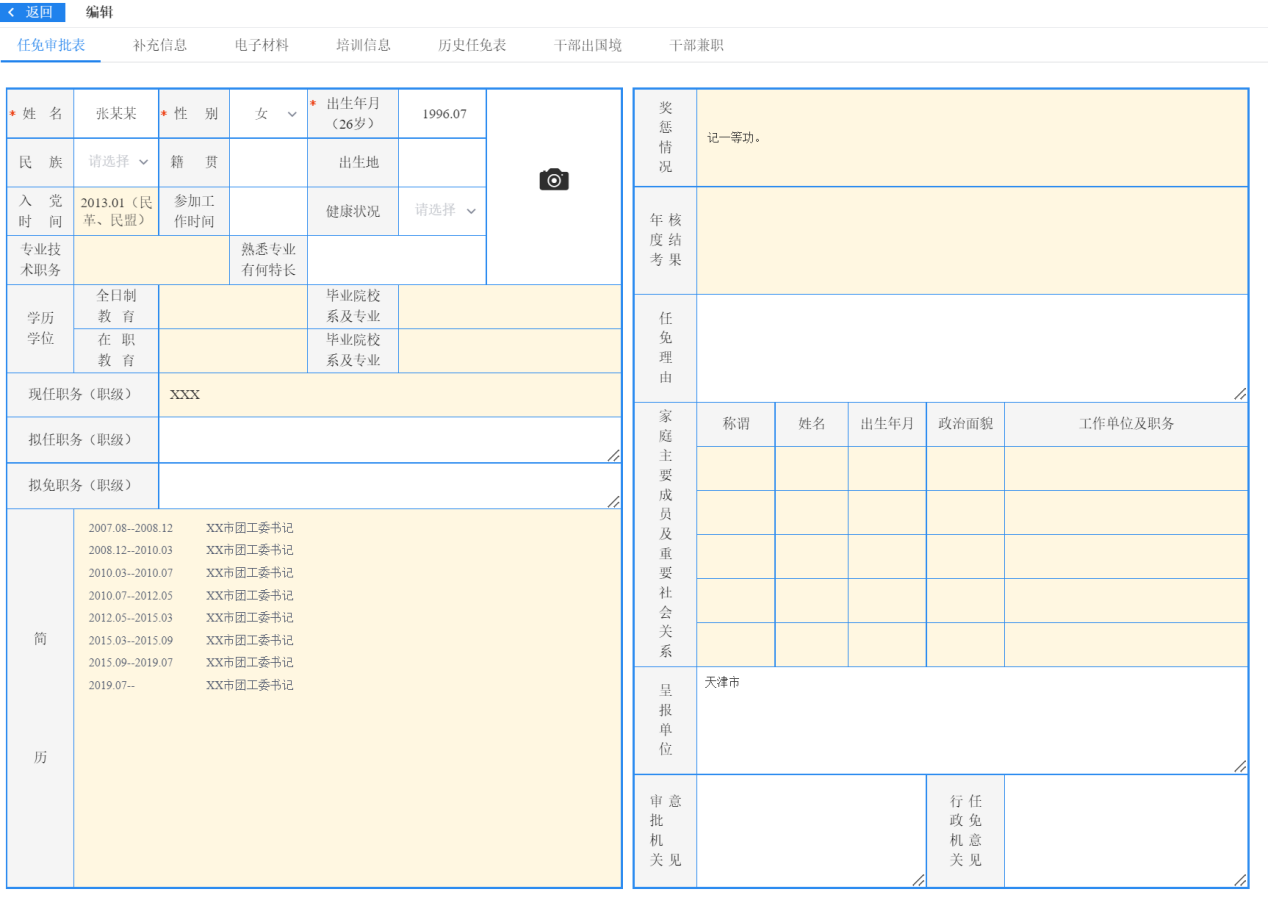
Task: Open the 电子材料 tab
Action: point(262,45)
